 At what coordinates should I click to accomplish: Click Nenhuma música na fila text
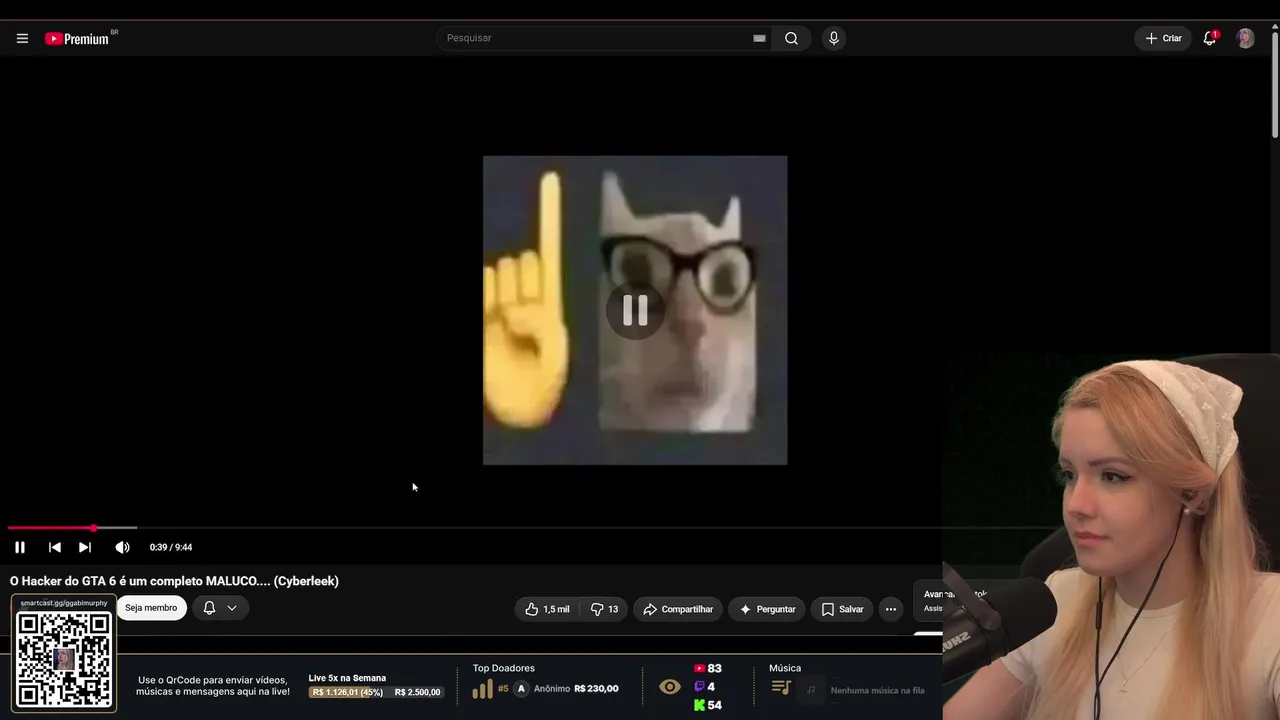pyautogui.click(x=877, y=690)
